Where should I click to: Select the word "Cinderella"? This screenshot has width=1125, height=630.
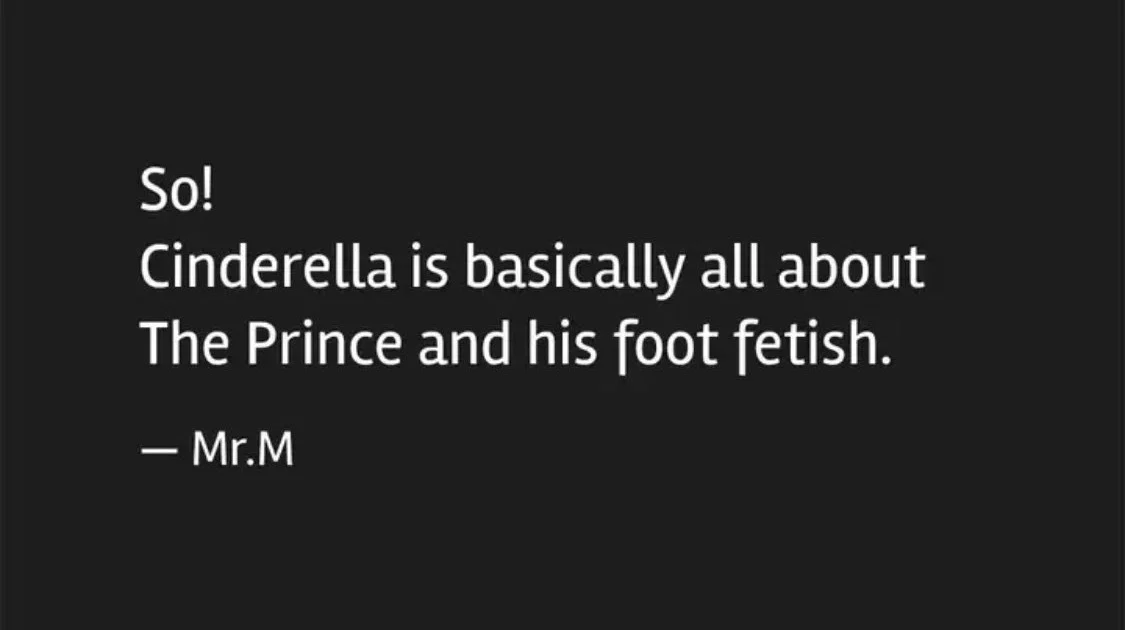tap(268, 266)
